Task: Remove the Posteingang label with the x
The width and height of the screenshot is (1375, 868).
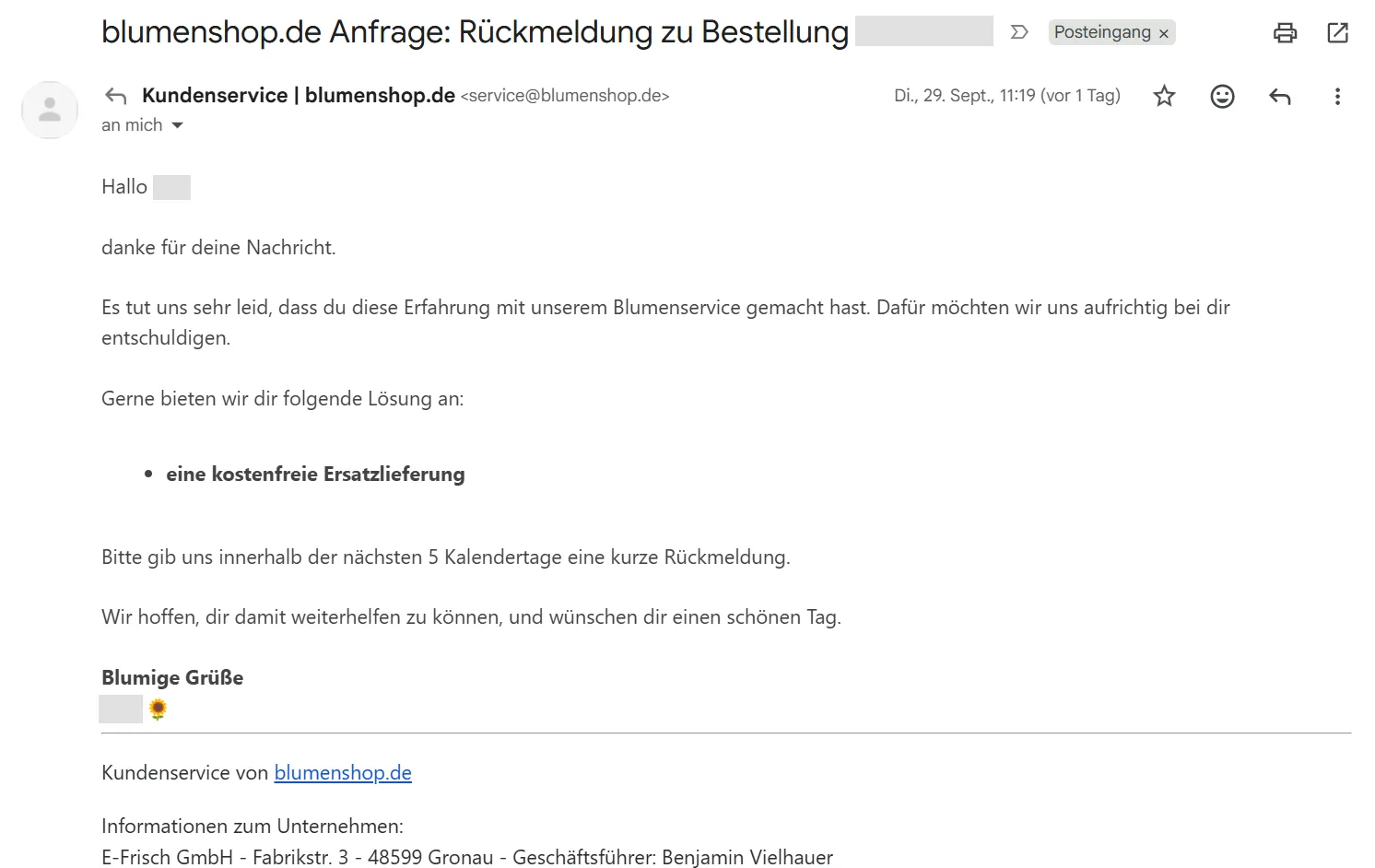Action: coord(1164,33)
